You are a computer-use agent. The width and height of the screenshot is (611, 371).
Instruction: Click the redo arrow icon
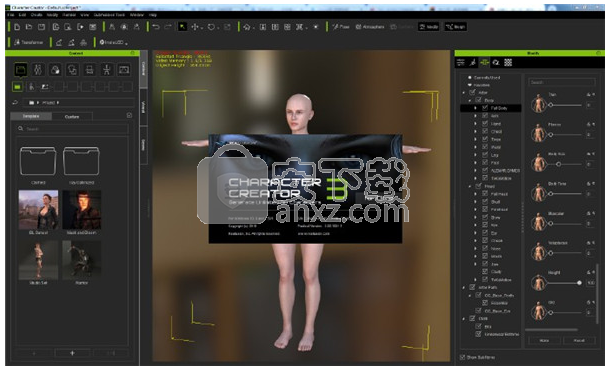168,27
